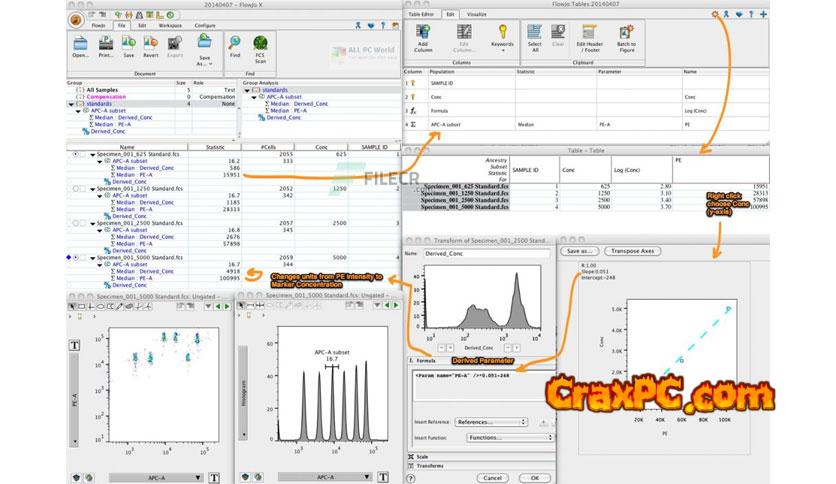Image resolution: width=836 pixels, height=484 pixels.
Task: Launch the FCS Scan tool
Action: (261, 44)
